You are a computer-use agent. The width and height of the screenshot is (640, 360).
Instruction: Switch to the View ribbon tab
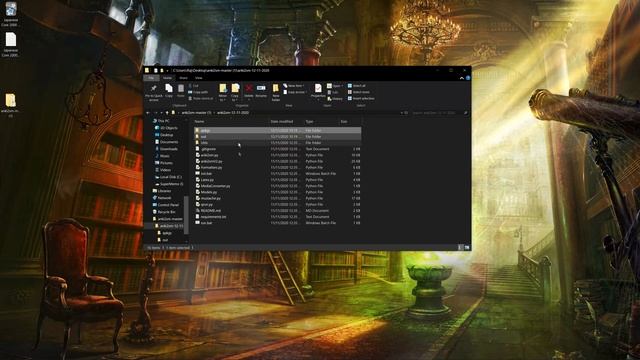198,78
